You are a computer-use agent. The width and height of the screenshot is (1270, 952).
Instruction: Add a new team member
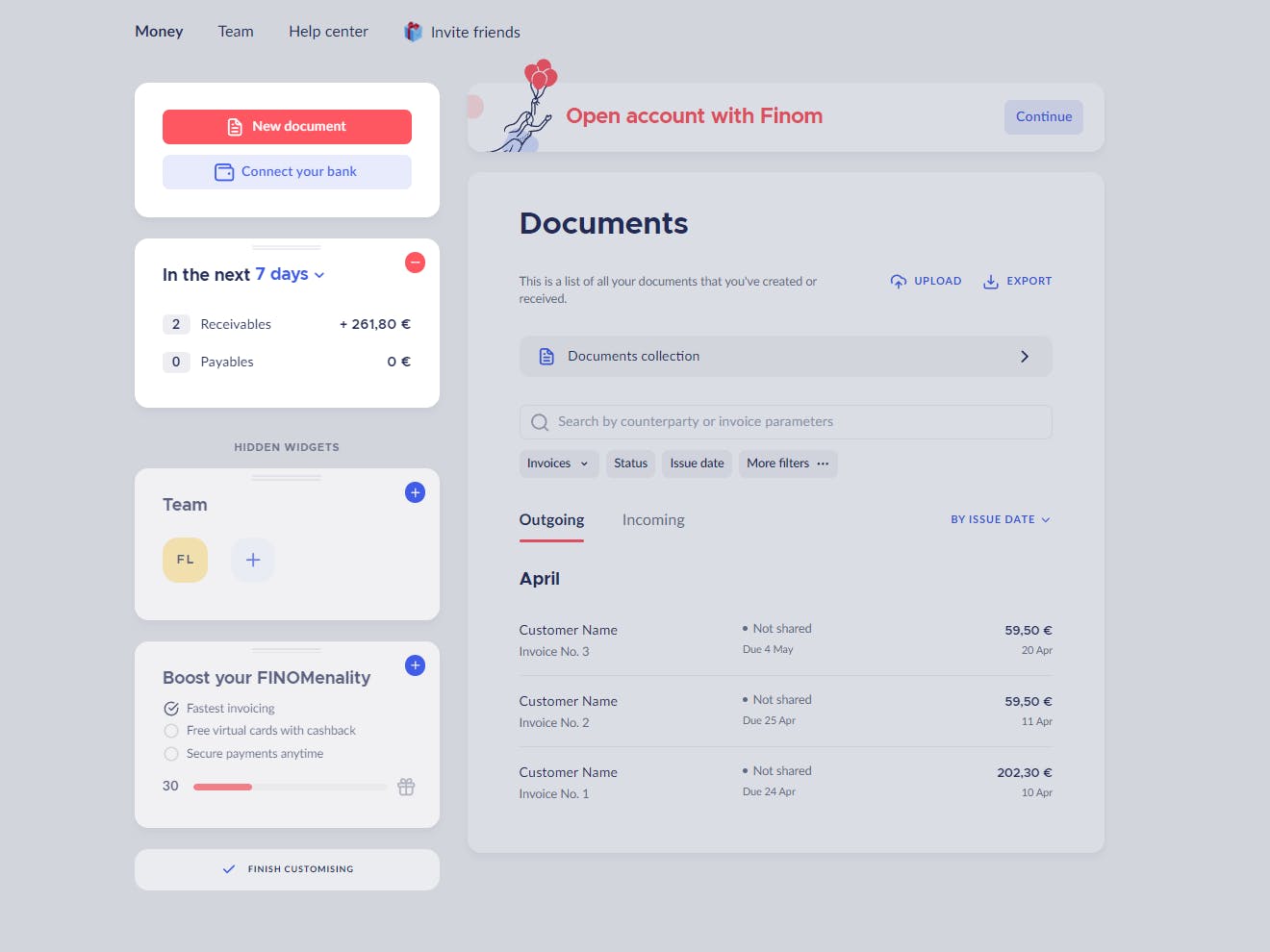[253, 560]
